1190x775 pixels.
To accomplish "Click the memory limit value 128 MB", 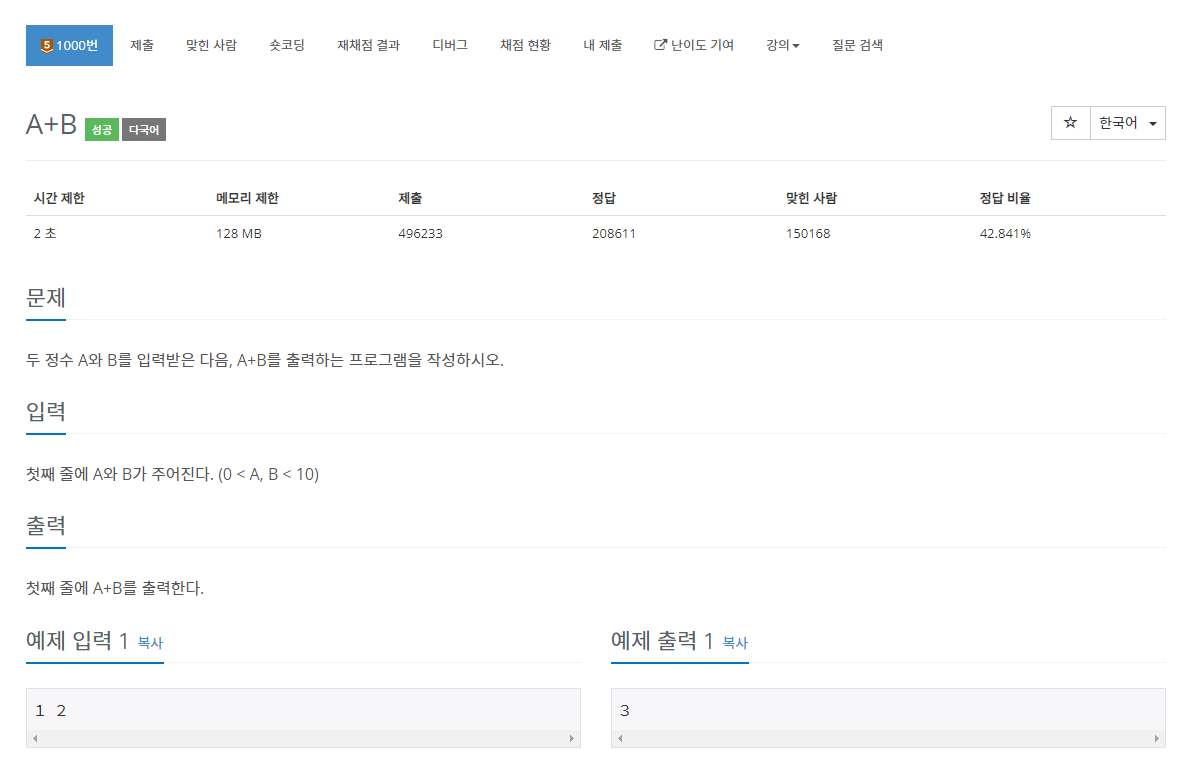I will click(238, 234).
